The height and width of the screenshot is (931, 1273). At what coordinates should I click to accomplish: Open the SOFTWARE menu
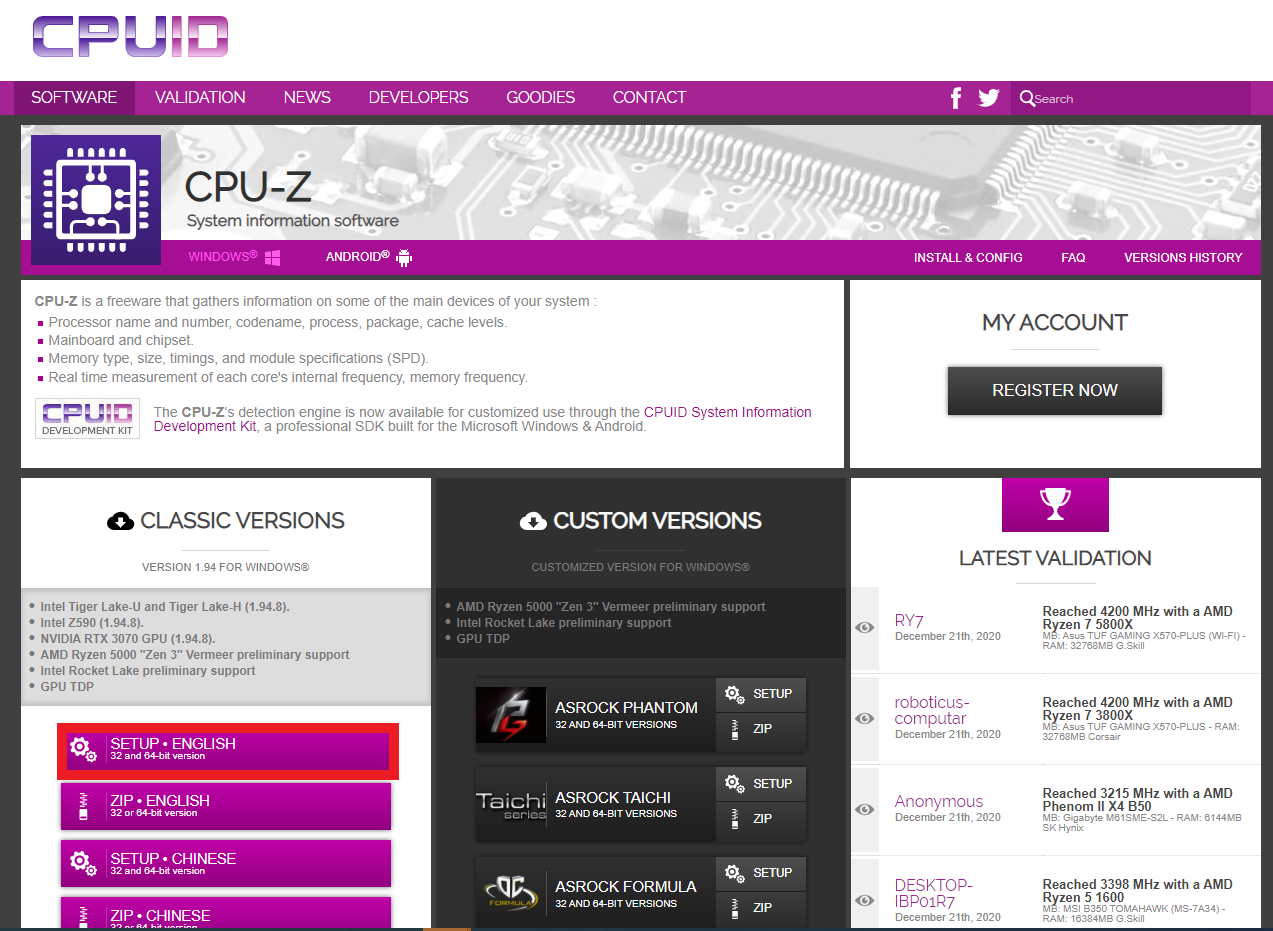74,98
